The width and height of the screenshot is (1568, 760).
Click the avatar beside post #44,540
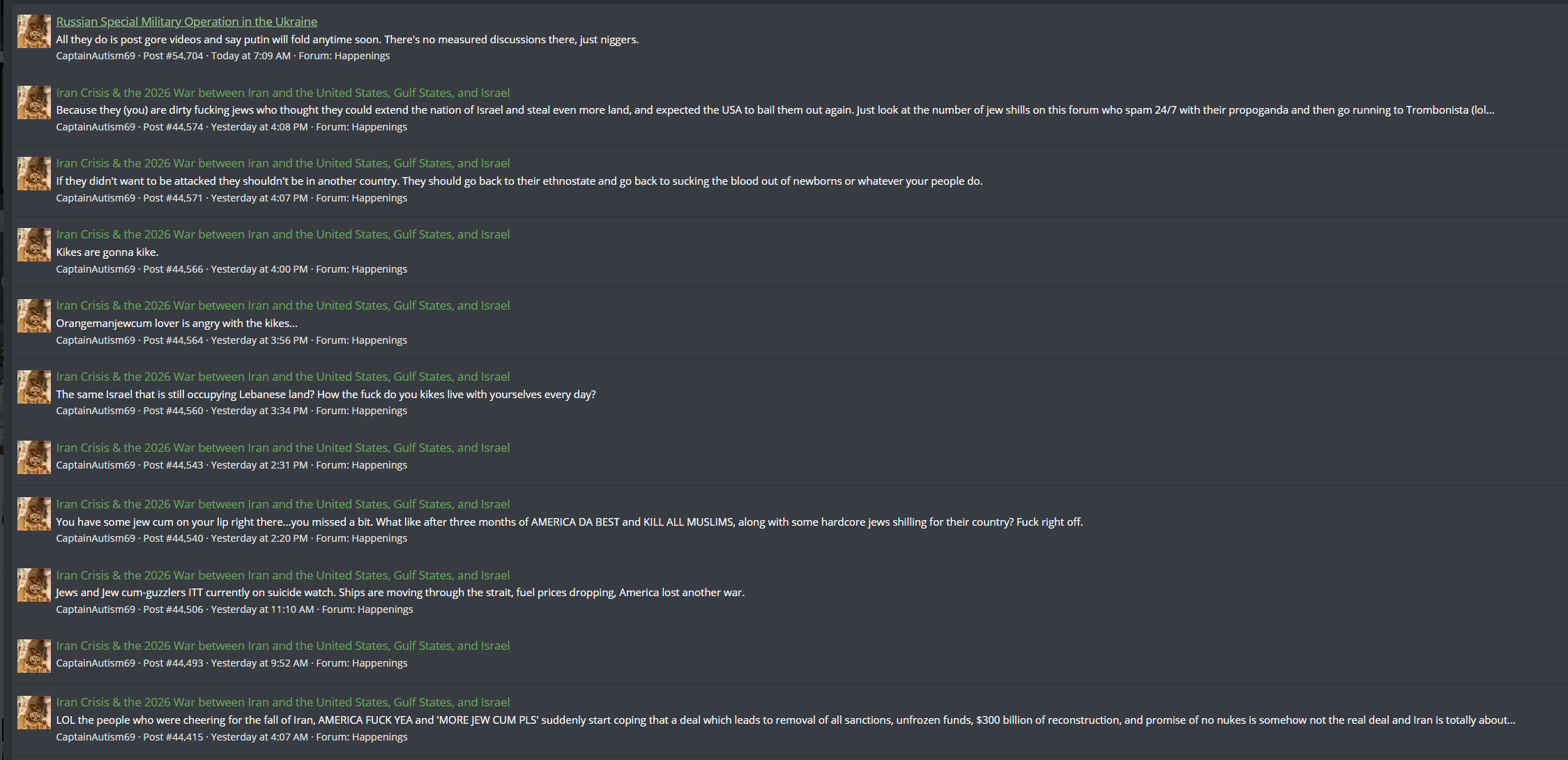click(x=34, y=514)
